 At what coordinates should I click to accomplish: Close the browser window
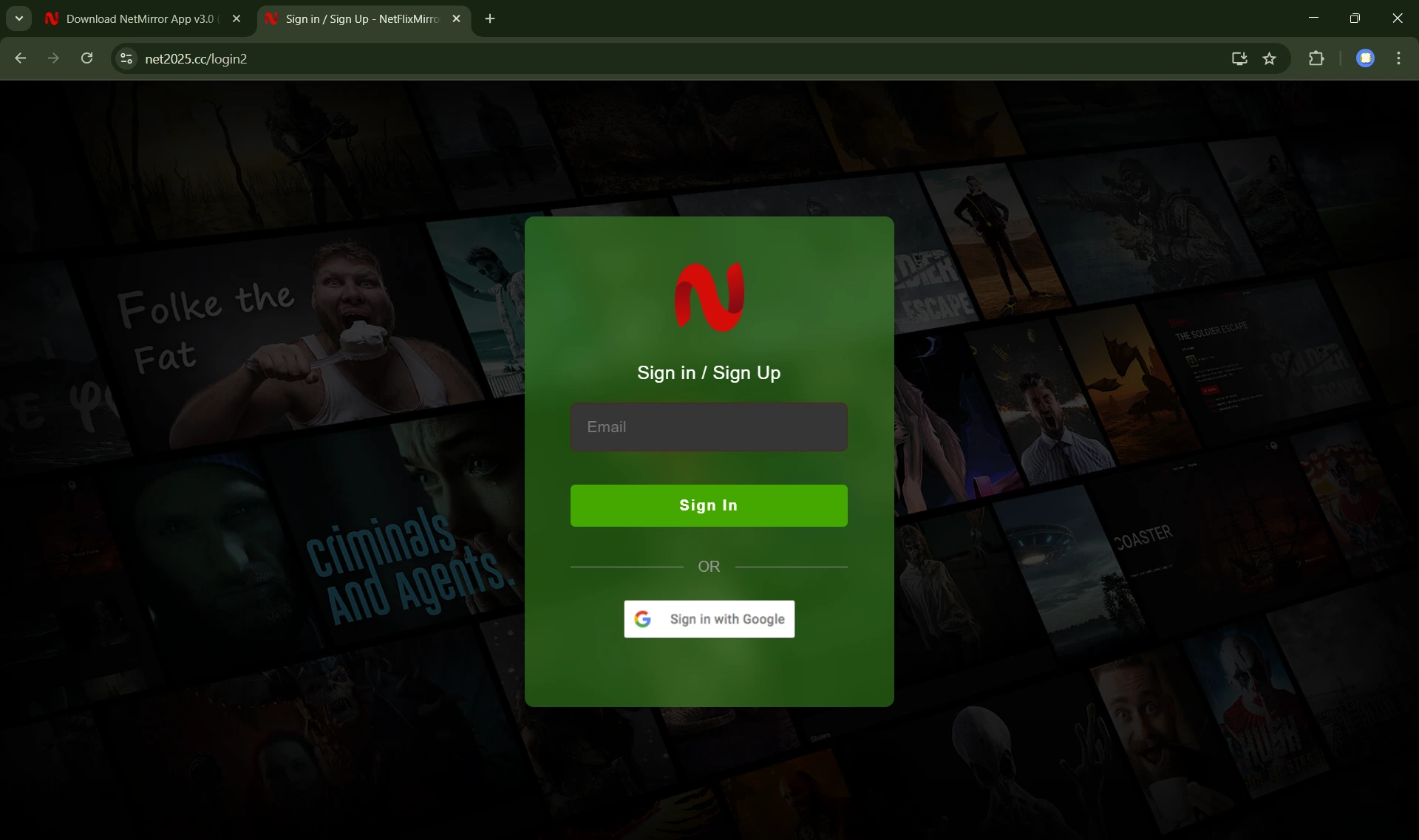click(x=1397, y=18)
